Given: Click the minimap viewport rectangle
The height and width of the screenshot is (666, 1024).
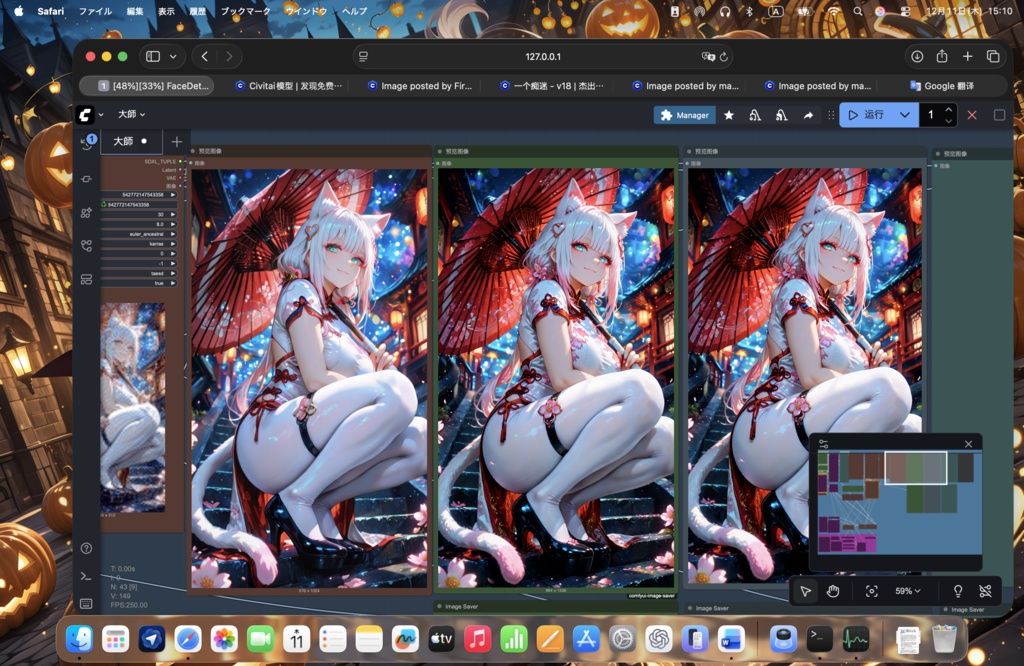Looking at the screenshot, I should (916, 468).
